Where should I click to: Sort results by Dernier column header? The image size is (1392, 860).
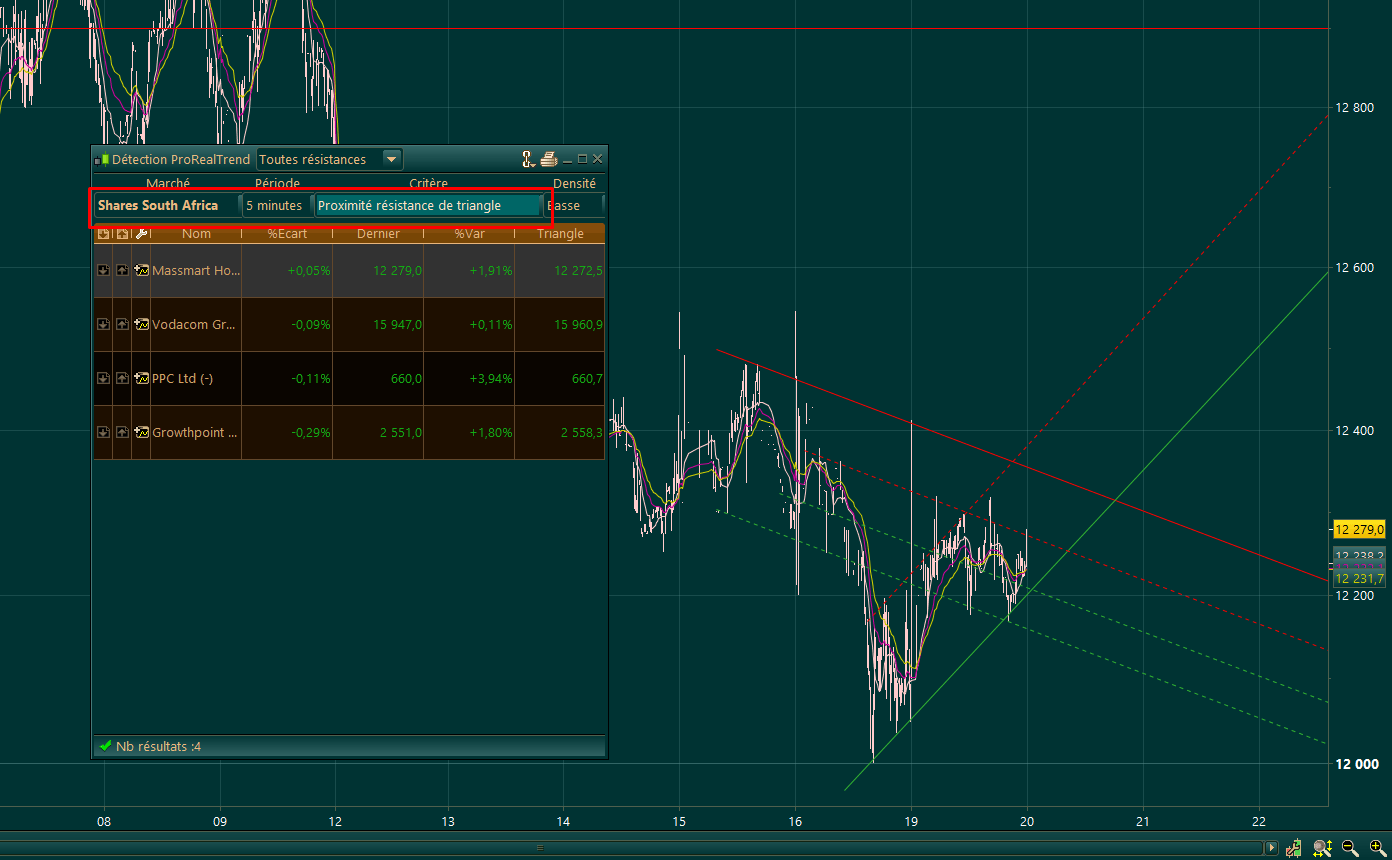click(x=378, y=234)
